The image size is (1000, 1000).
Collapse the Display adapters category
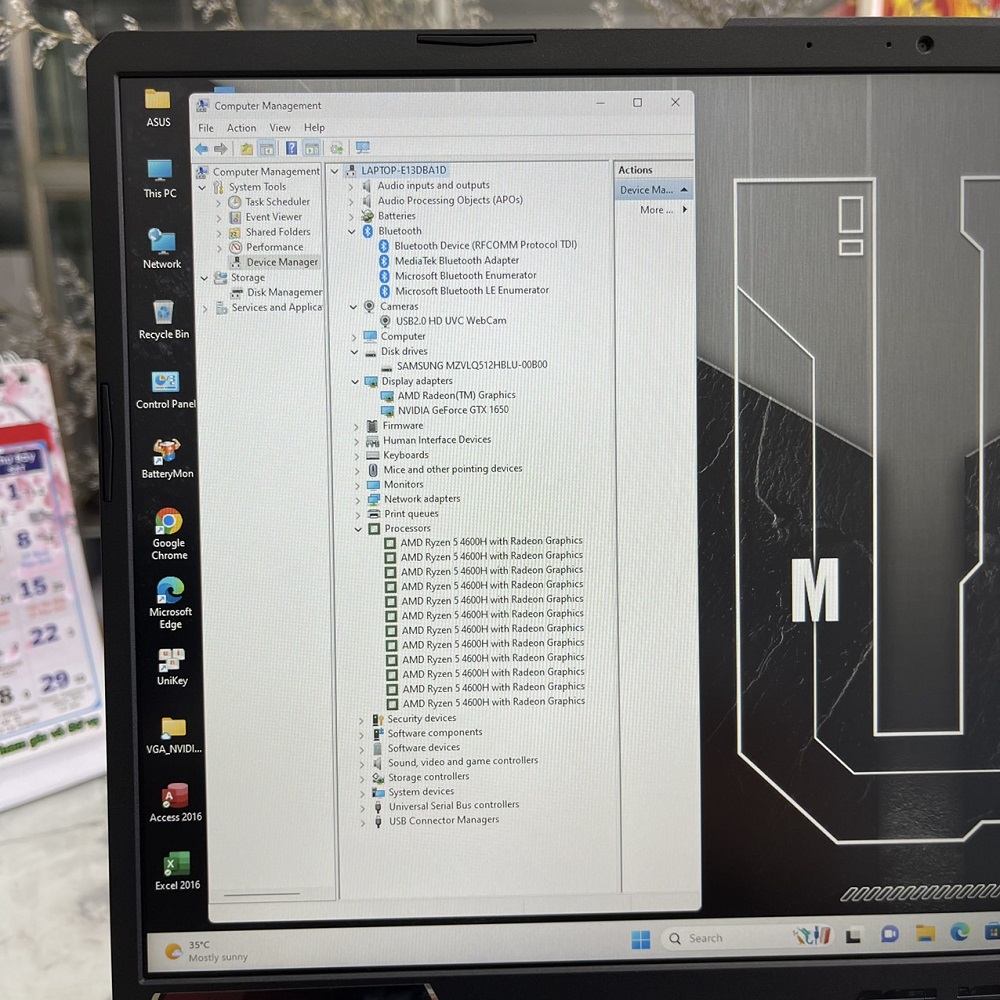tap(355, 381)
